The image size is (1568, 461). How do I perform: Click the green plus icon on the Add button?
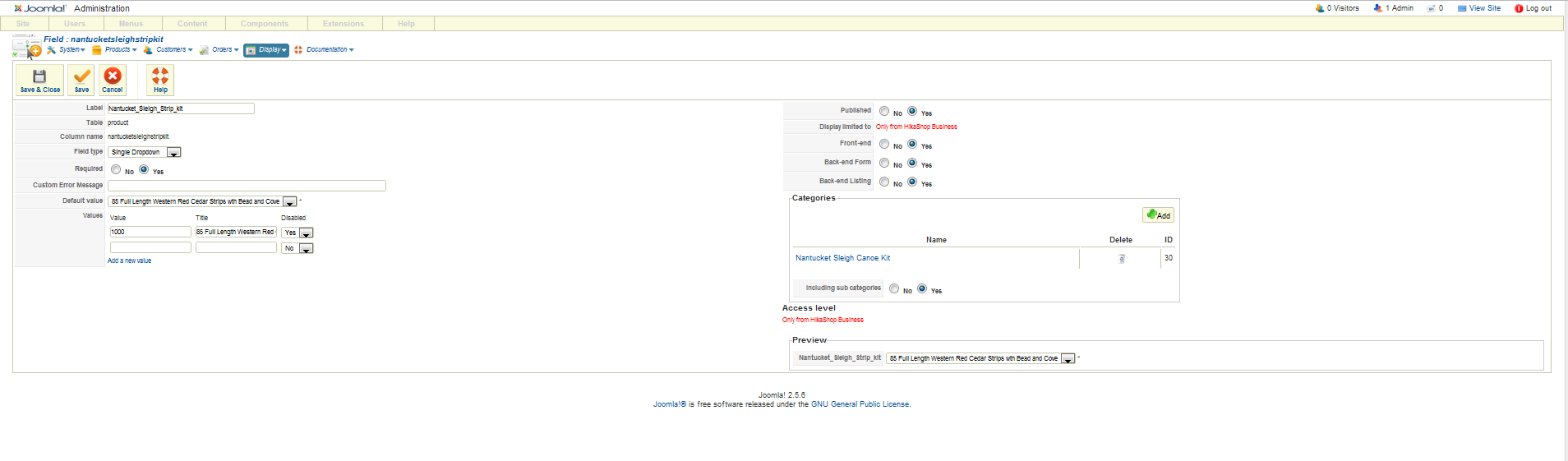(x=1151, y=214)
